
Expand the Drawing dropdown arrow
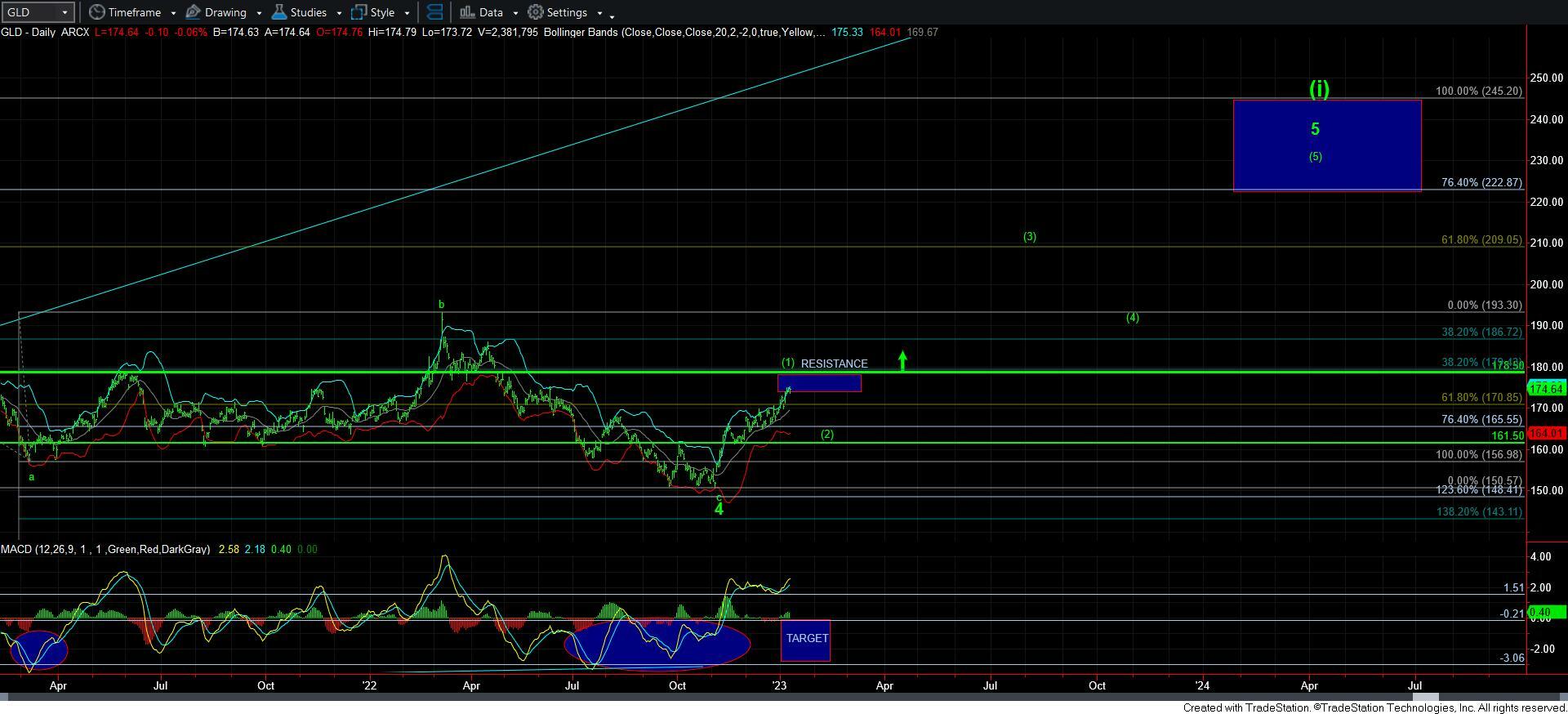[x=259, y=13]
